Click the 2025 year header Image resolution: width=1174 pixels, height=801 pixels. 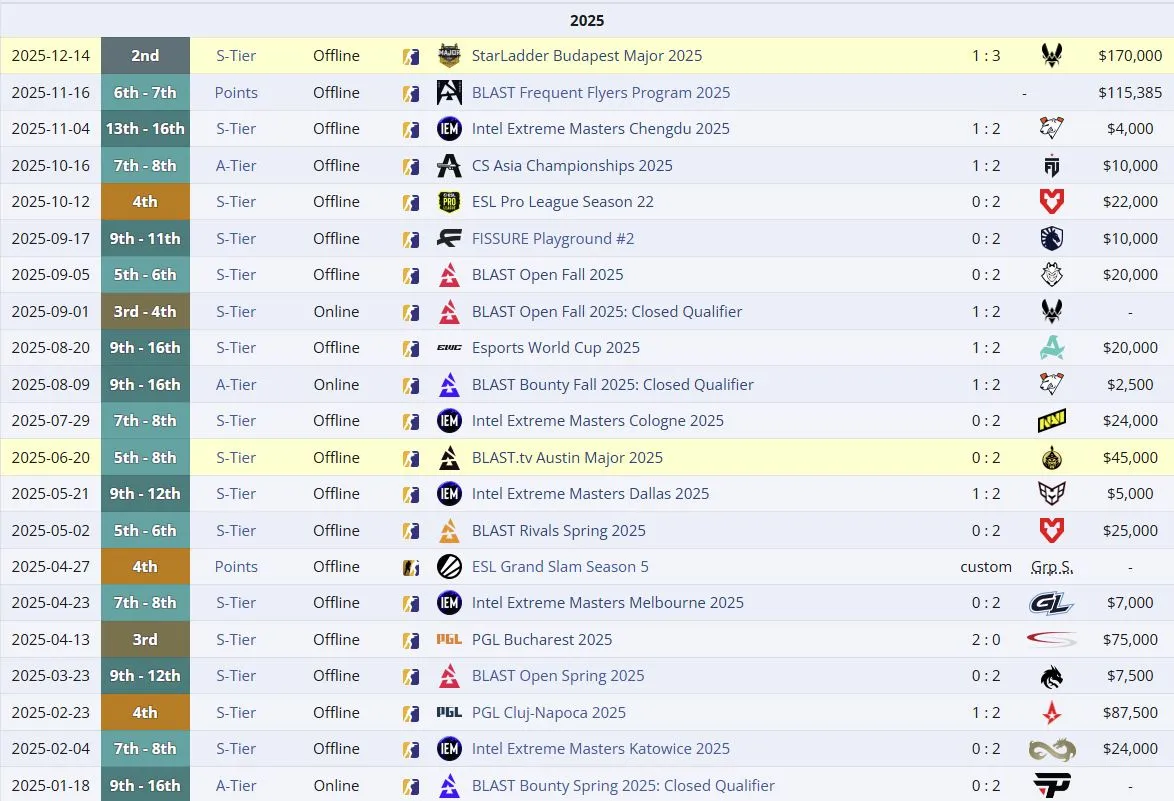587,20
